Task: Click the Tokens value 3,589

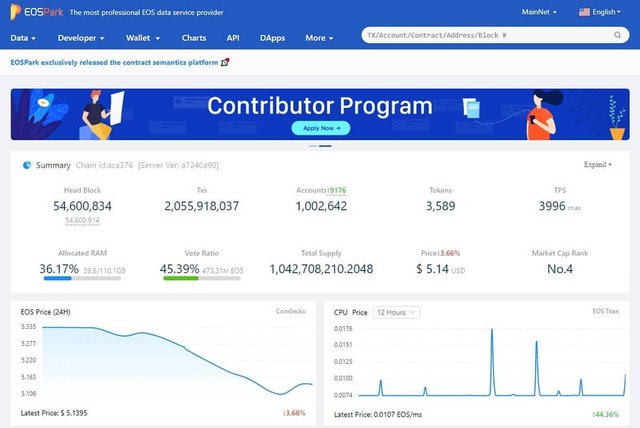Action: pyautogui.click(x=440, y=206)
